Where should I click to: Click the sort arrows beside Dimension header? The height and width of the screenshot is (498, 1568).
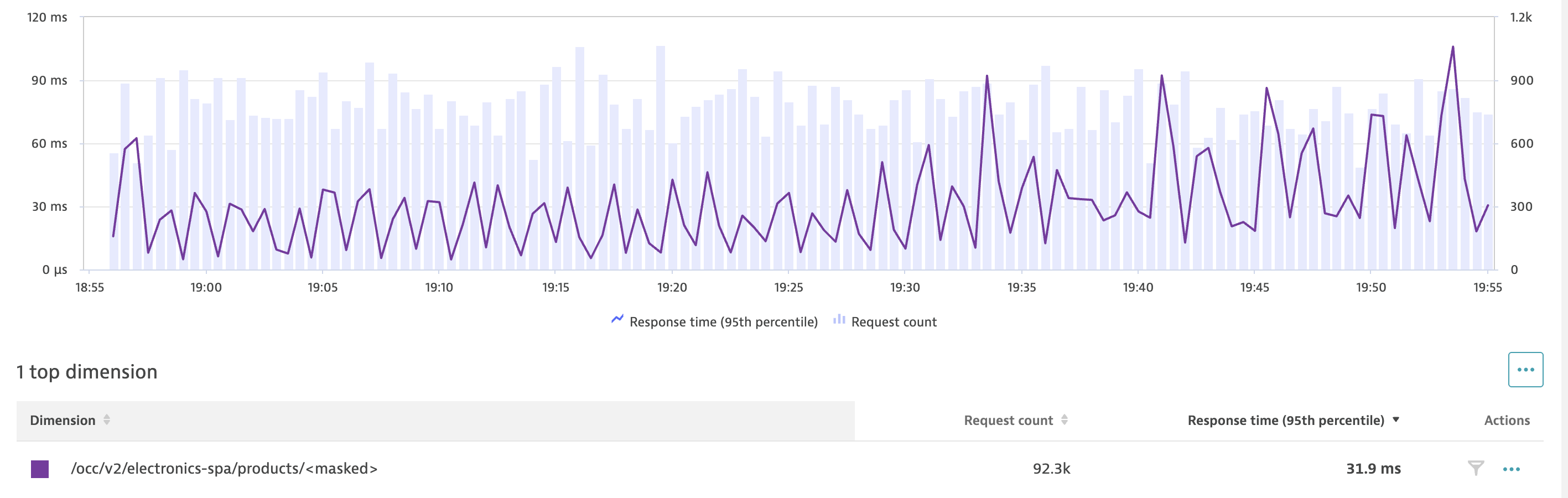coord(107,419)
